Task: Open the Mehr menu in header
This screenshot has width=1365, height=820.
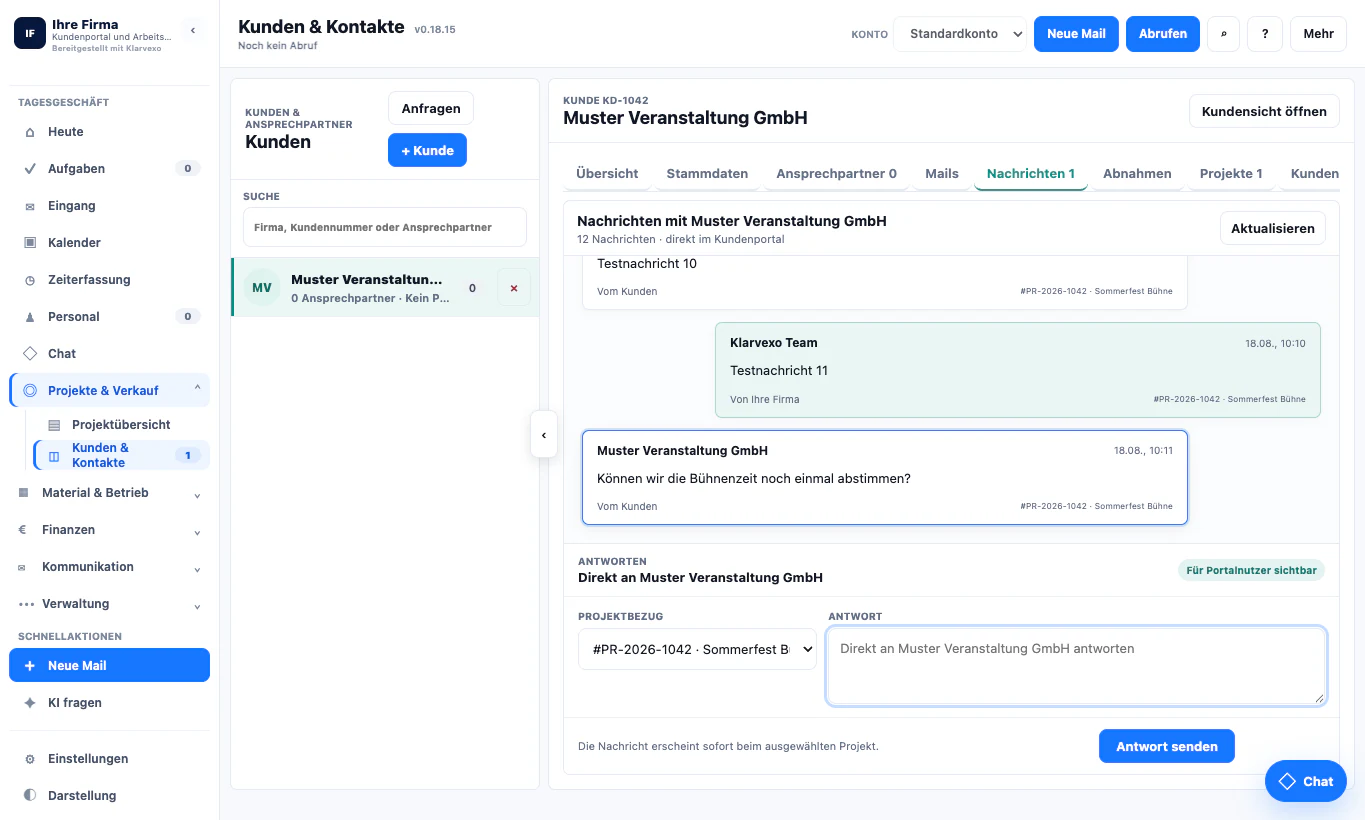Action: (1318, 34)
